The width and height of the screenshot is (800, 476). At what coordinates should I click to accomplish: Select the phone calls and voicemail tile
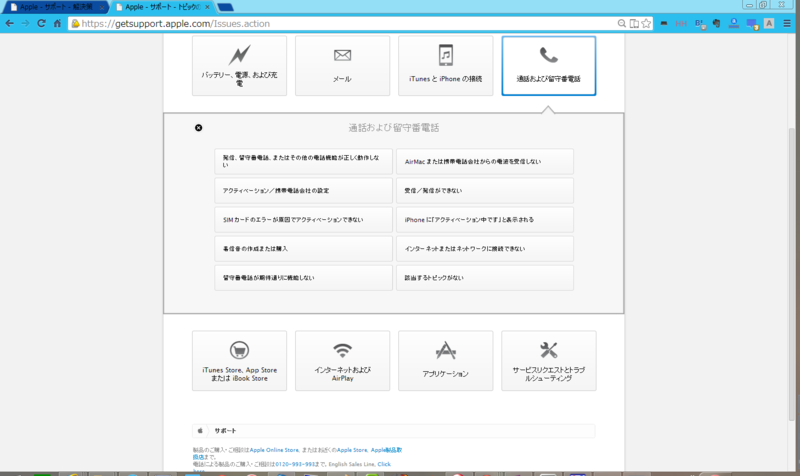click(x=548, y=66)
